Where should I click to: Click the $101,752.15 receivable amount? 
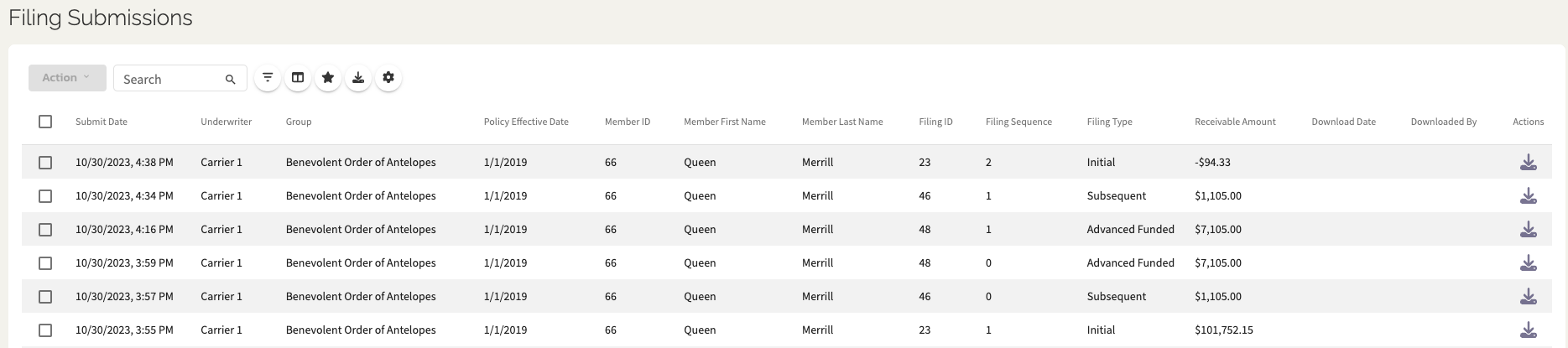click(x=1224, y=330)
